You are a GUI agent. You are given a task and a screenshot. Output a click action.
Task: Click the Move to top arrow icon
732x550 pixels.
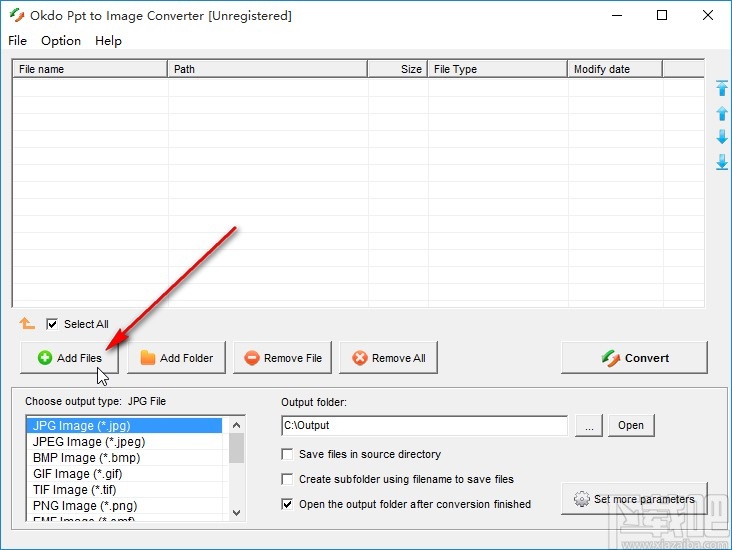click(722, 88)
